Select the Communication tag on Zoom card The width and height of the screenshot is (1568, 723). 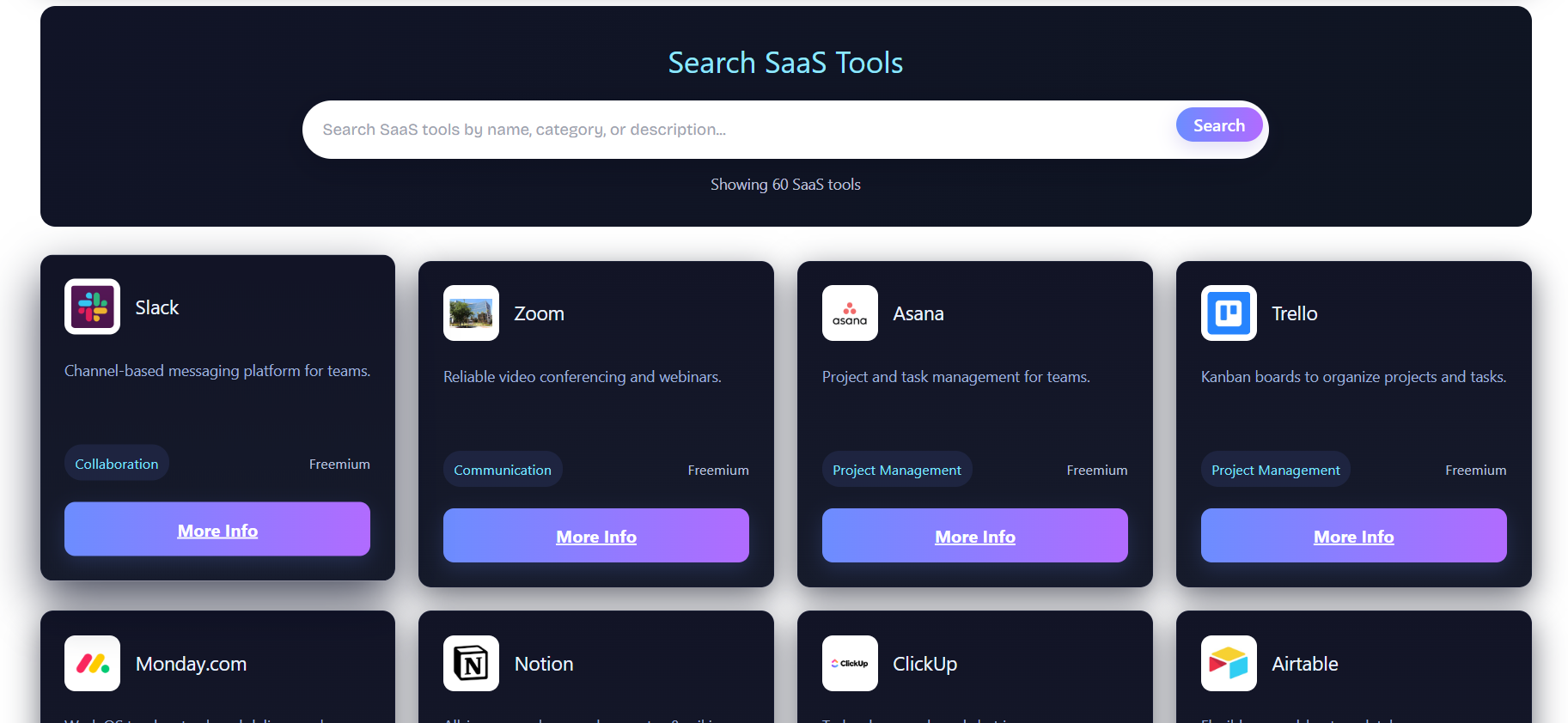coord(503,470)
